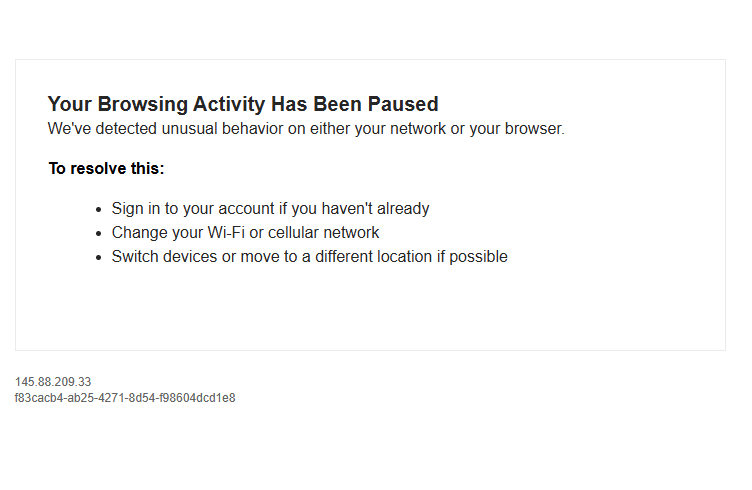Image resolution: width=752 pixels, height=490 pixels.
Task: Click the IP address 145.88.209.33
Action: (x=53, y=382)
